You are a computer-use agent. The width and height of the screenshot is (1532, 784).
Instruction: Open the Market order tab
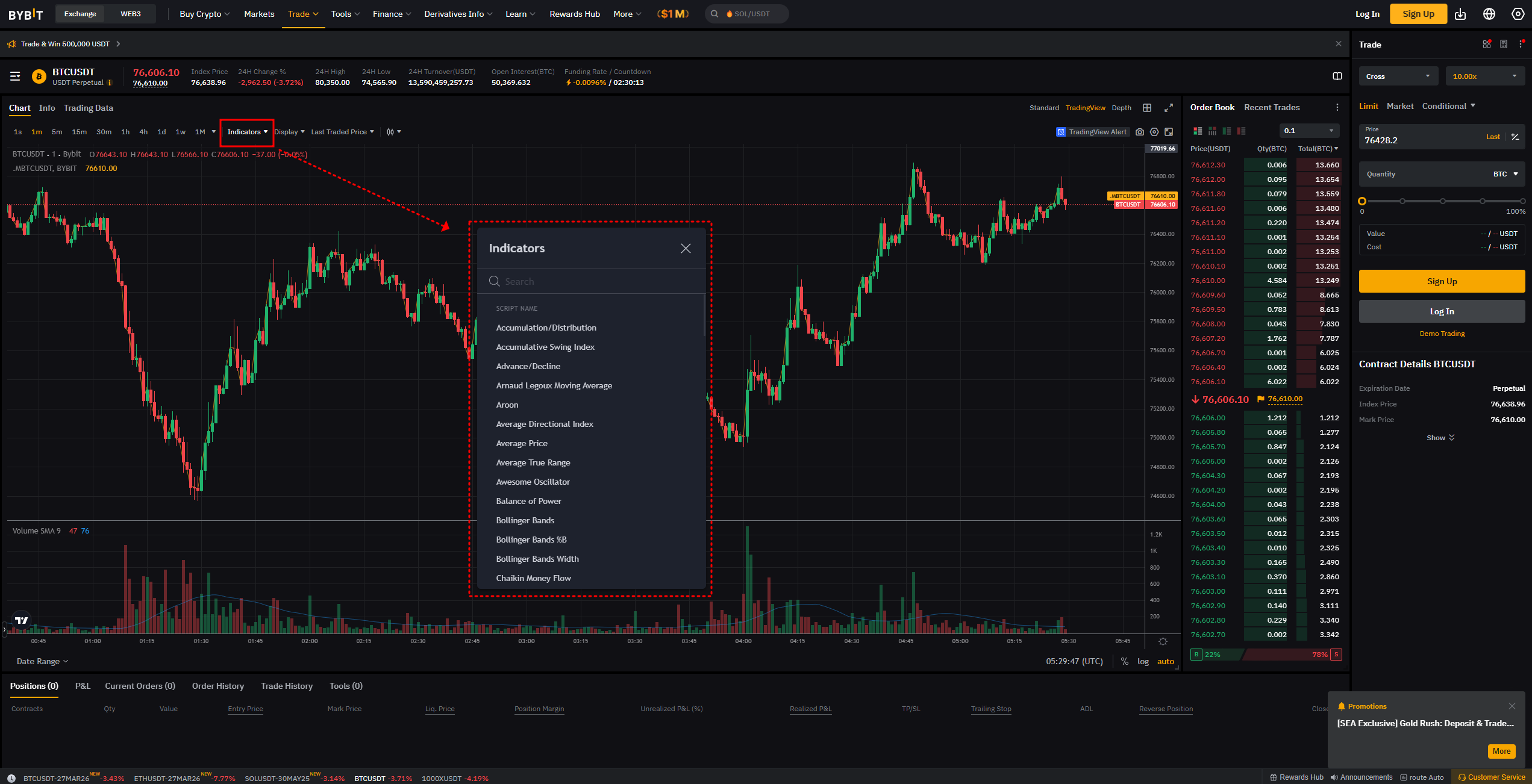click(x=1399, y=106)
